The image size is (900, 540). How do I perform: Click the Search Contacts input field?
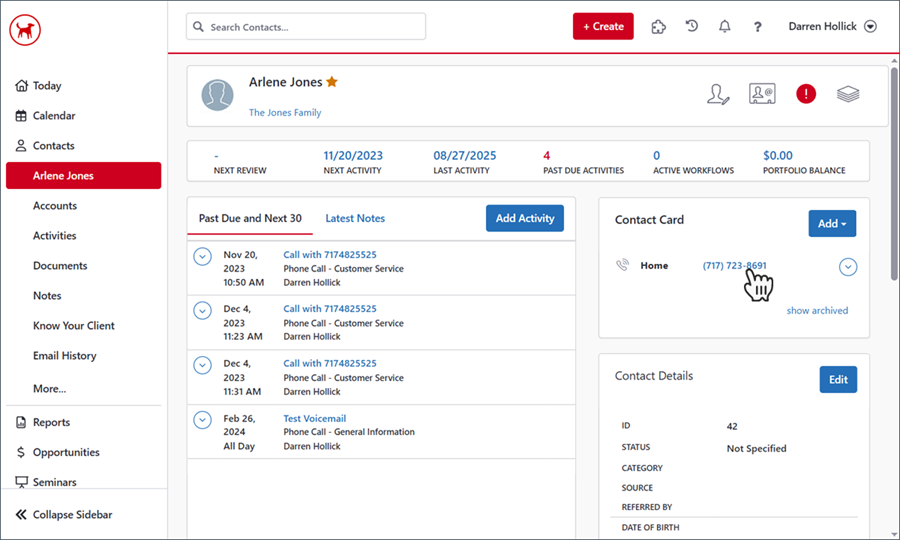pos(305,27)
